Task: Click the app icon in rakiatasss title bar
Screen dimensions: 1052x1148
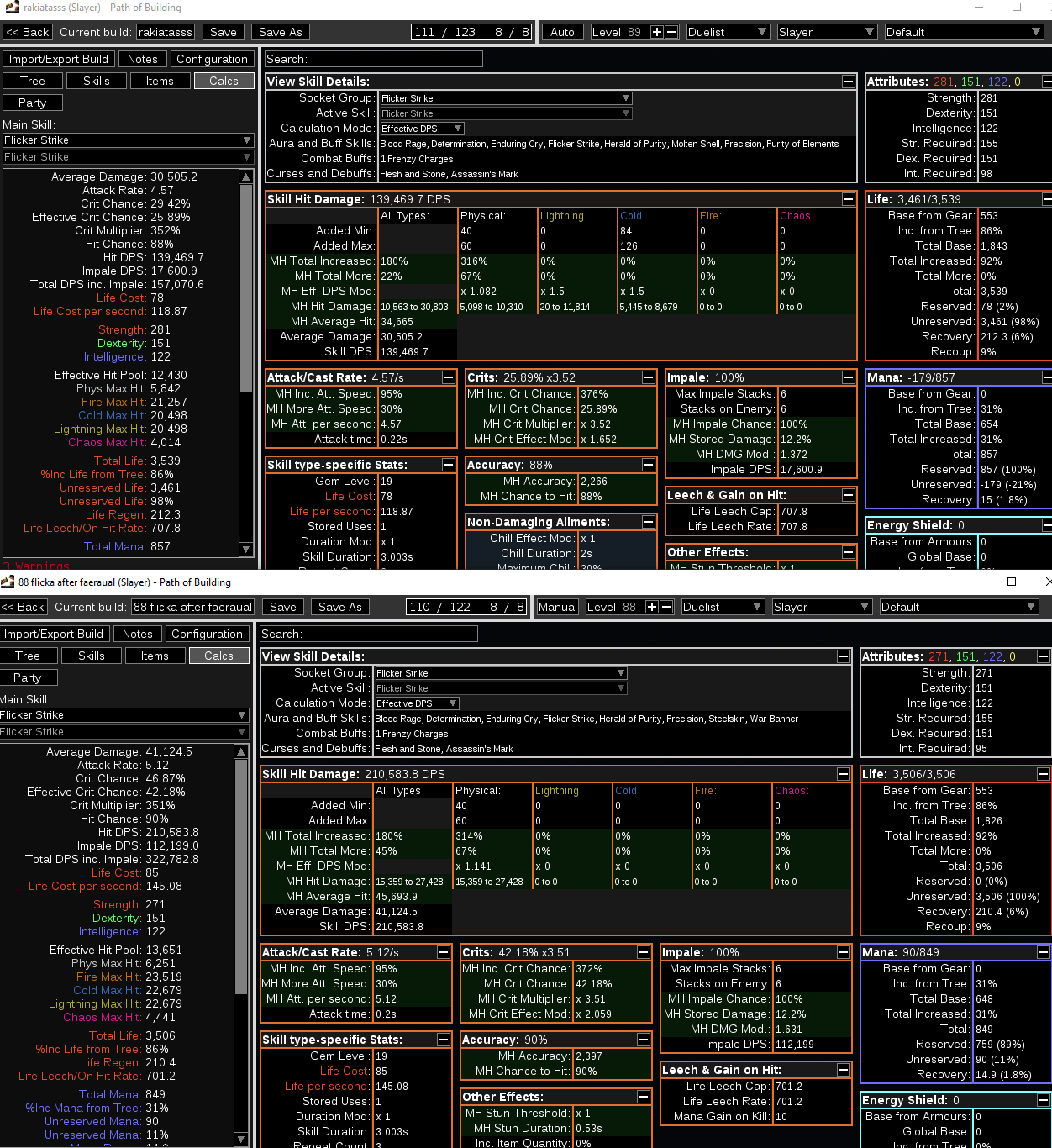Action: pyautogui.click(x=12, y=8)
